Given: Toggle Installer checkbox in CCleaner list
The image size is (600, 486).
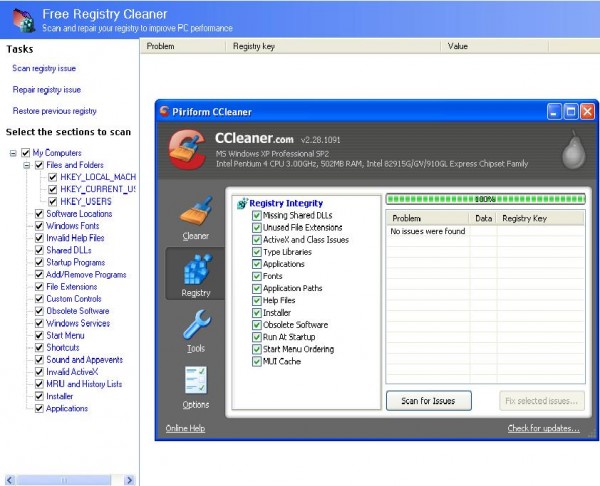Looking at the screenshot, I should tap(256, 313).
